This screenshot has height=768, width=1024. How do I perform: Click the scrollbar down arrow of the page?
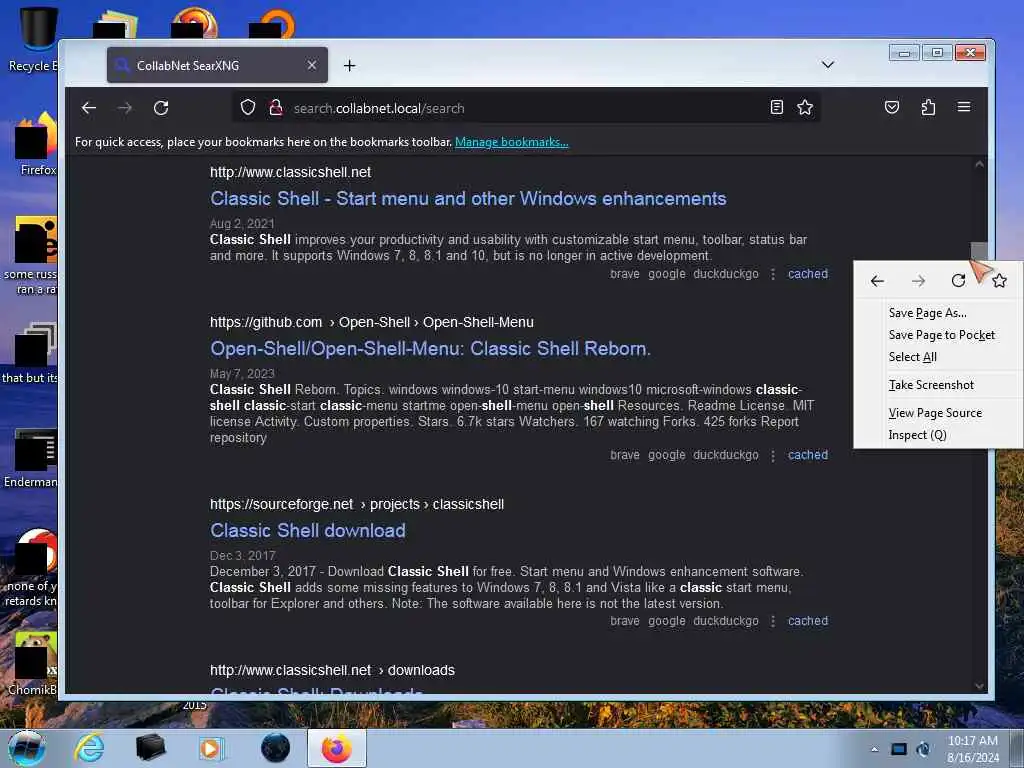click(979, 686)
